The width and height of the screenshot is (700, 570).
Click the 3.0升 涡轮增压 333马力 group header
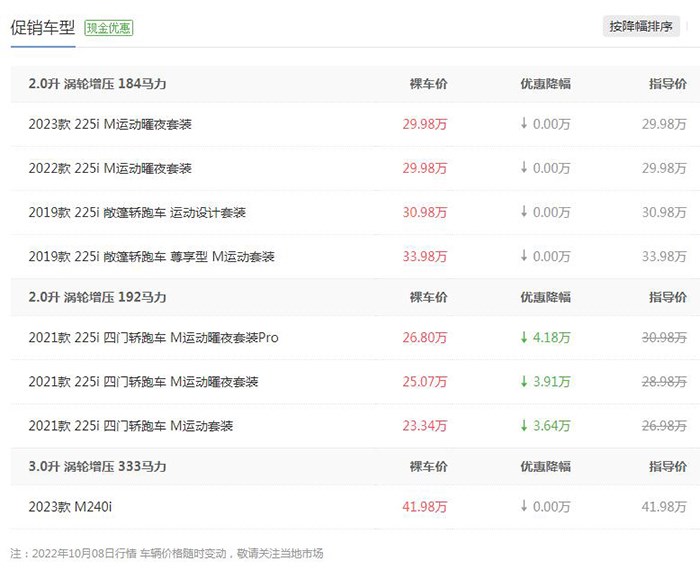tap(97, 466)
